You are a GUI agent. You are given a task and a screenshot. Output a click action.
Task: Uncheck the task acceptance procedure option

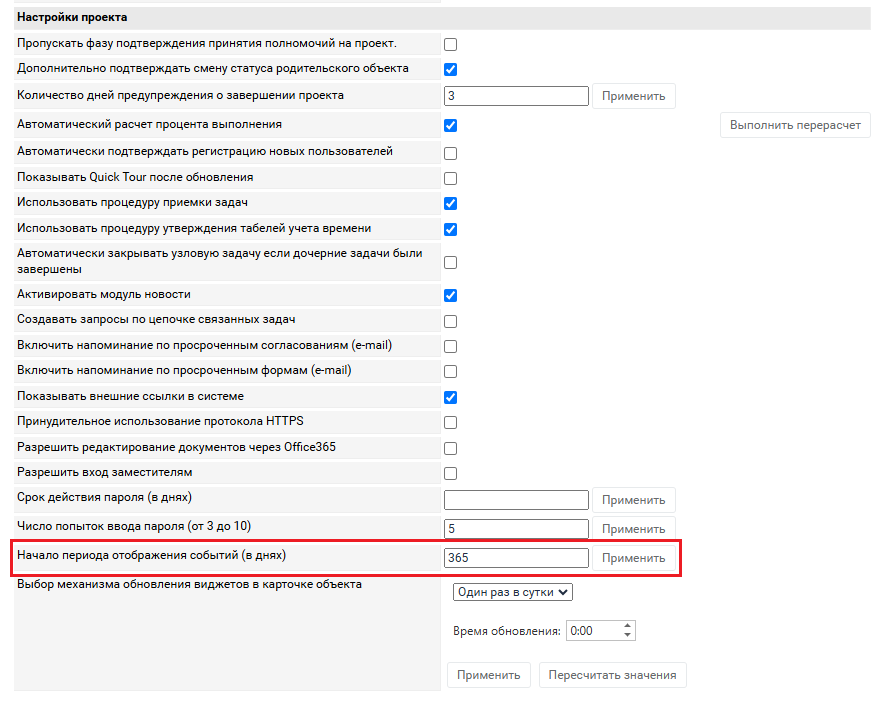450,204
